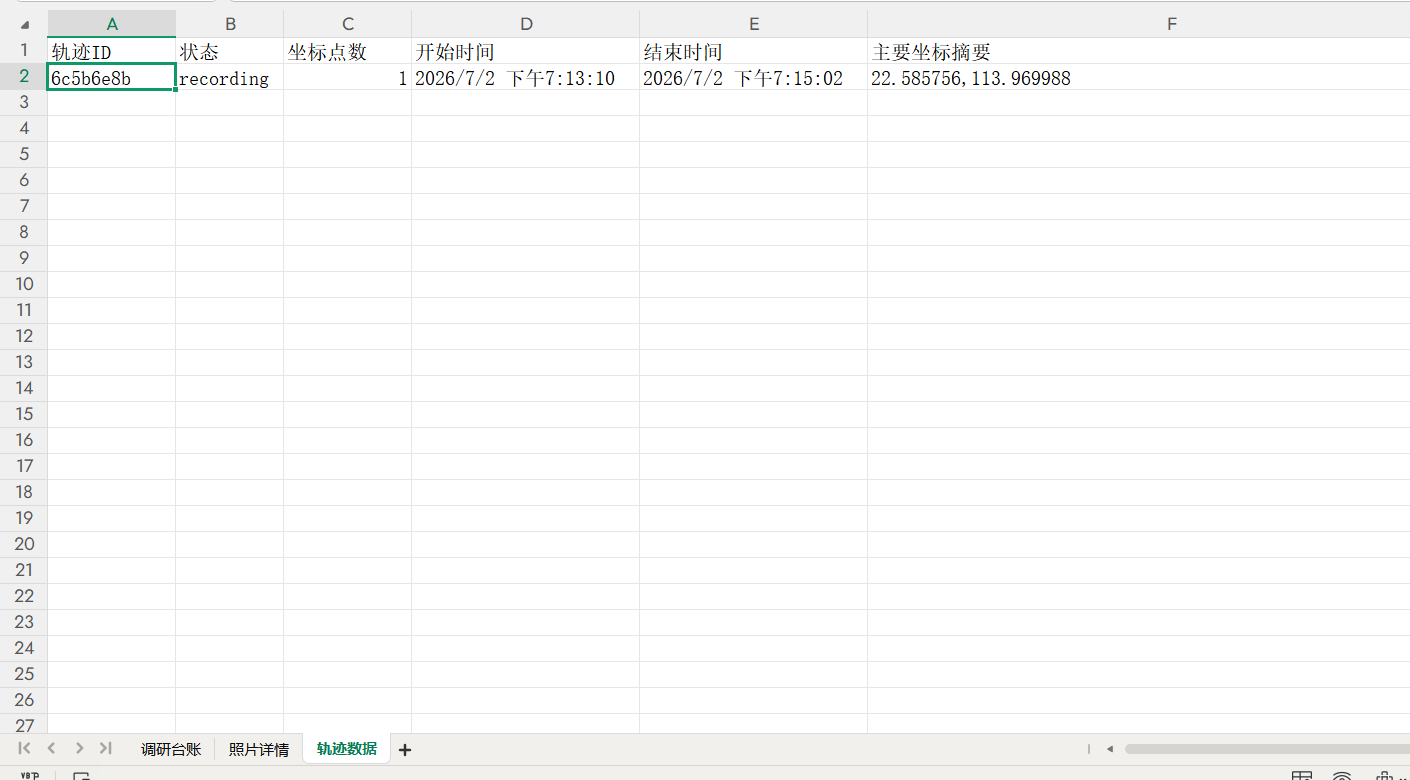Click the 开始时间 header cell
The width and height of the screenshot is (1410, 780).
(526, 51)
